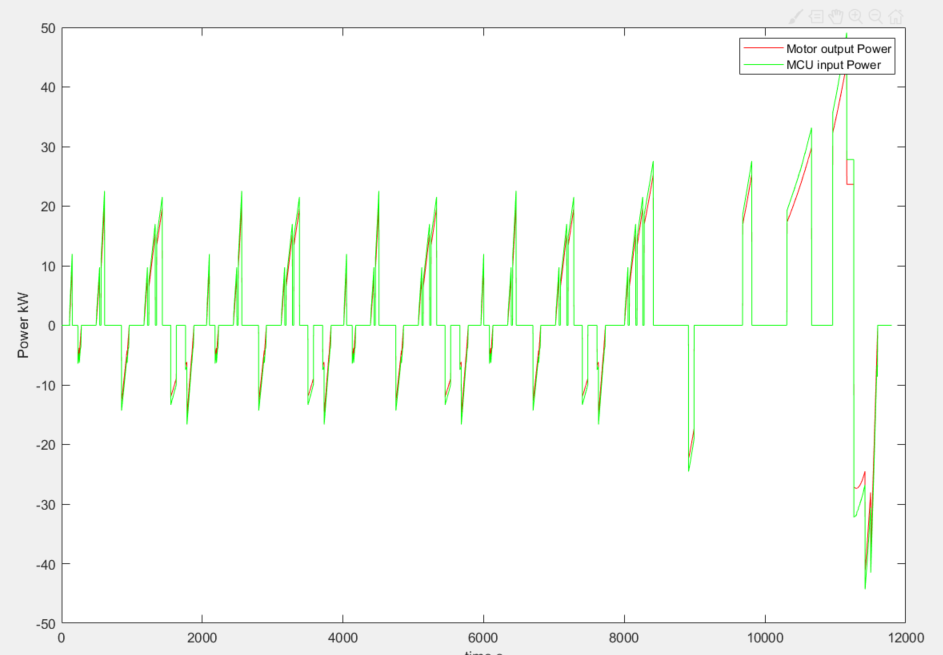The height and width of the screenshot is (655, 943).
Task: Select the 'Power kW' y-axis label
Action: 23,325
